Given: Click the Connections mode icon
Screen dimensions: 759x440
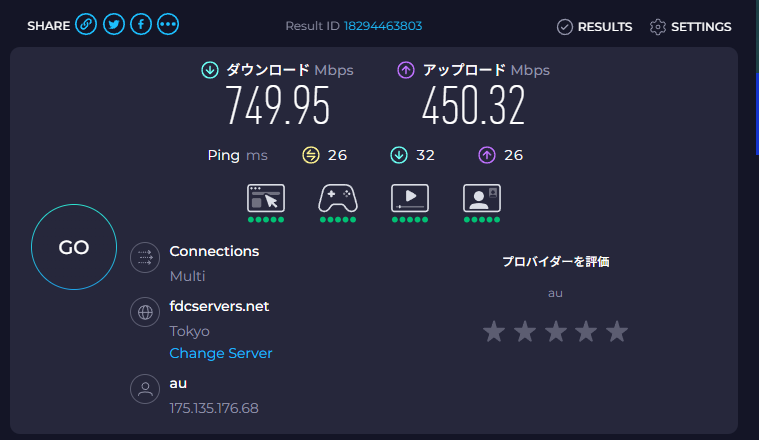Looking at the screenshot, I should click(146, 258).
